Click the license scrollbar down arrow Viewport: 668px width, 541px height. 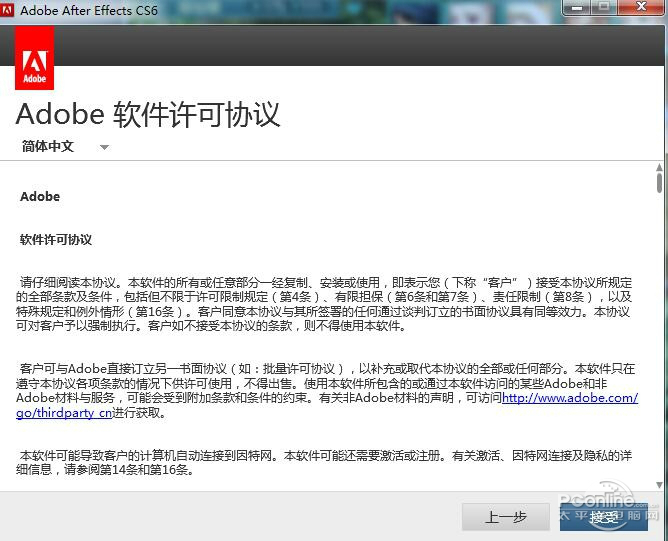[x=659, y=485]
